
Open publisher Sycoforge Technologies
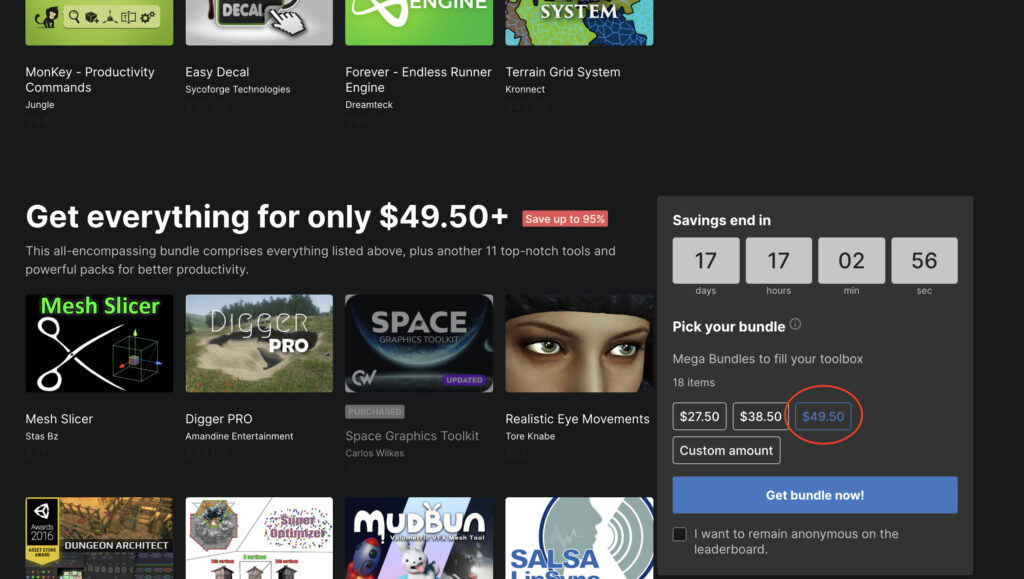click(x=238, y=89)
